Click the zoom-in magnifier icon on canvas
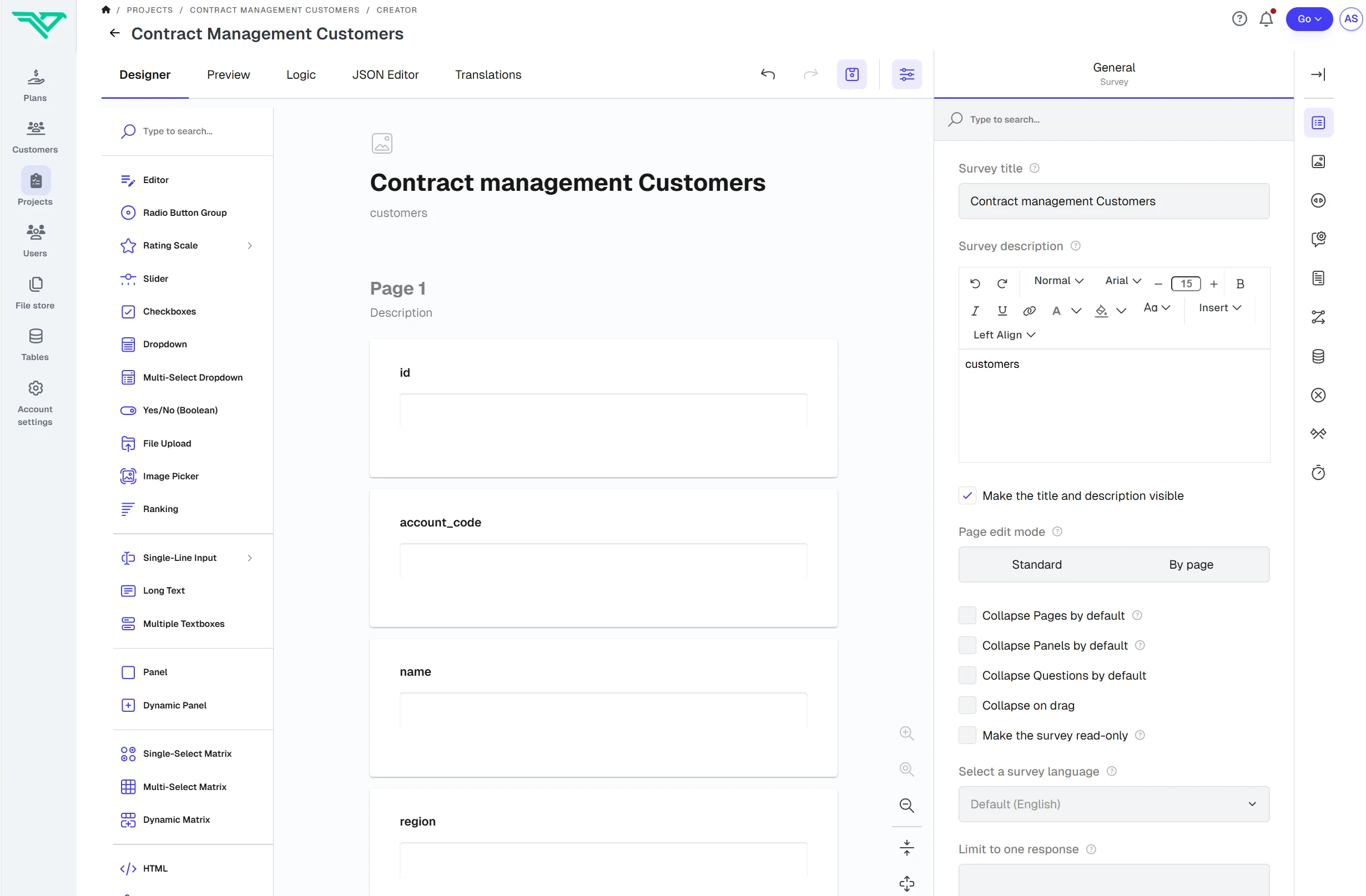Viewport: 1366px width, 896px height. [907, 732]
